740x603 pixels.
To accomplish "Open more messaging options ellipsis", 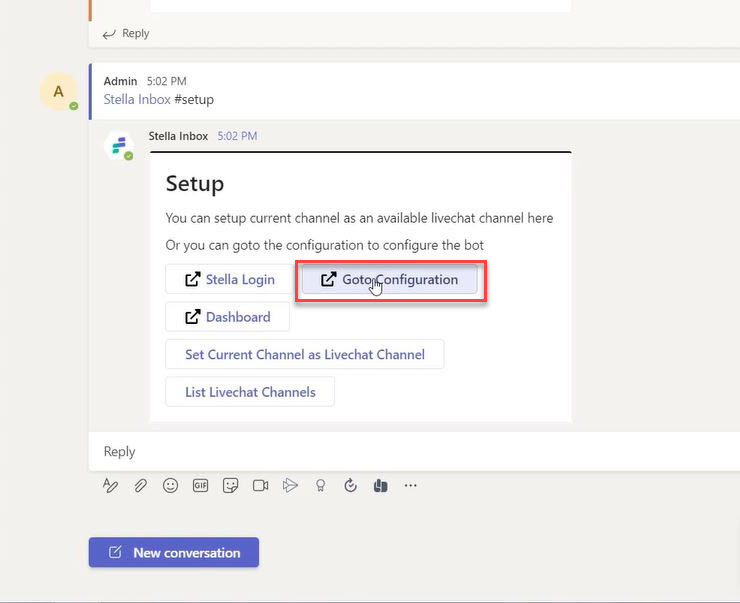I will click(x=411, y=485).
